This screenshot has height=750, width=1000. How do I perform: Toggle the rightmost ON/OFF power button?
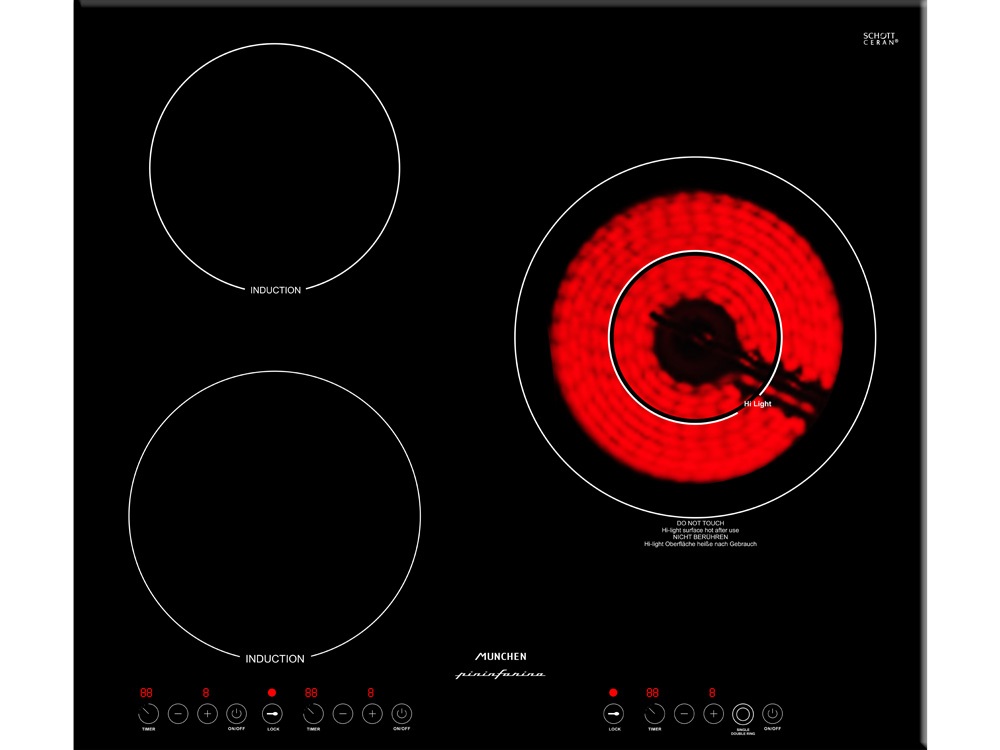[x=772, y=714]
